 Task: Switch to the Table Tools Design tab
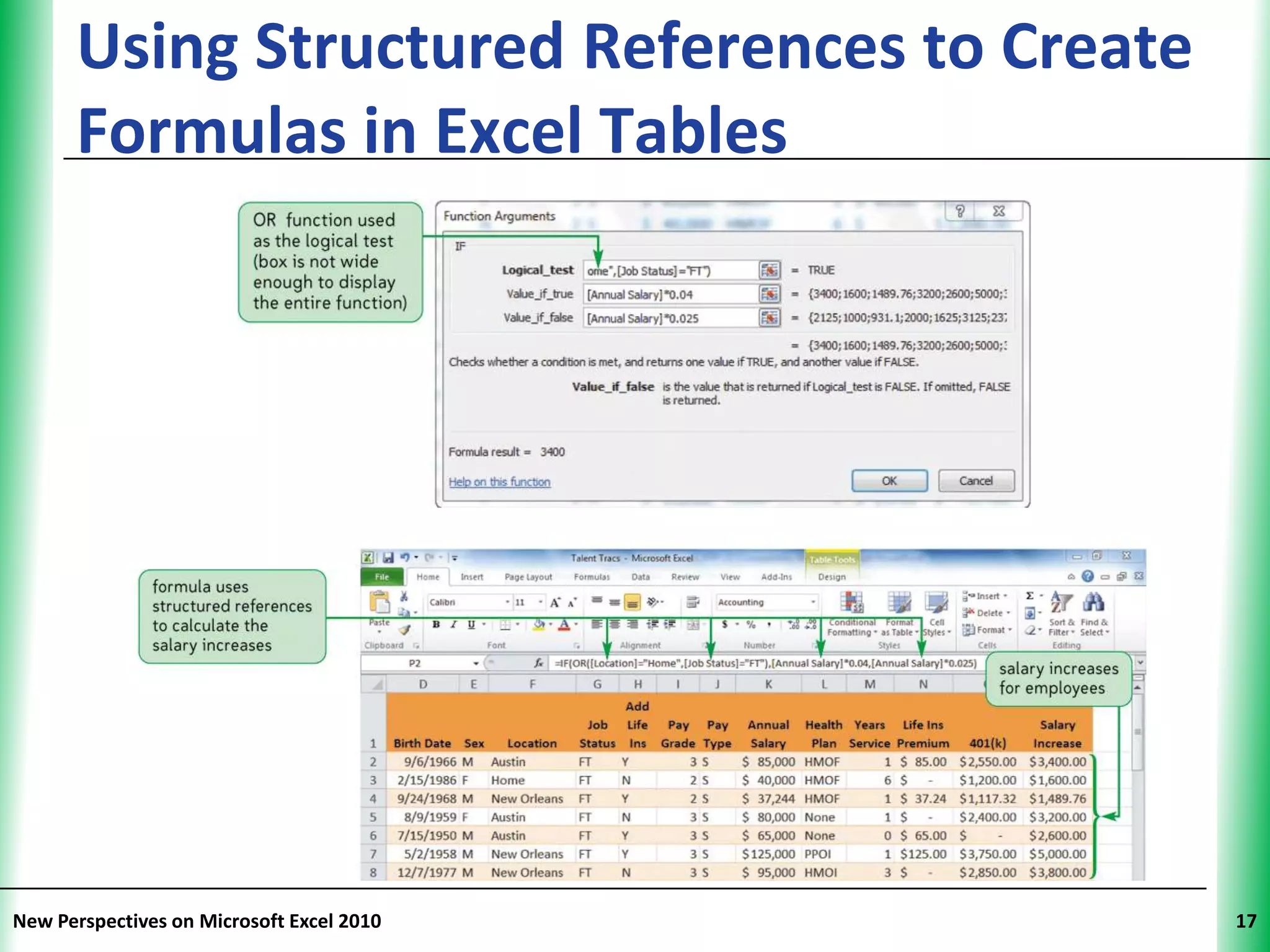pyautogui.click(x=832, y=576)
